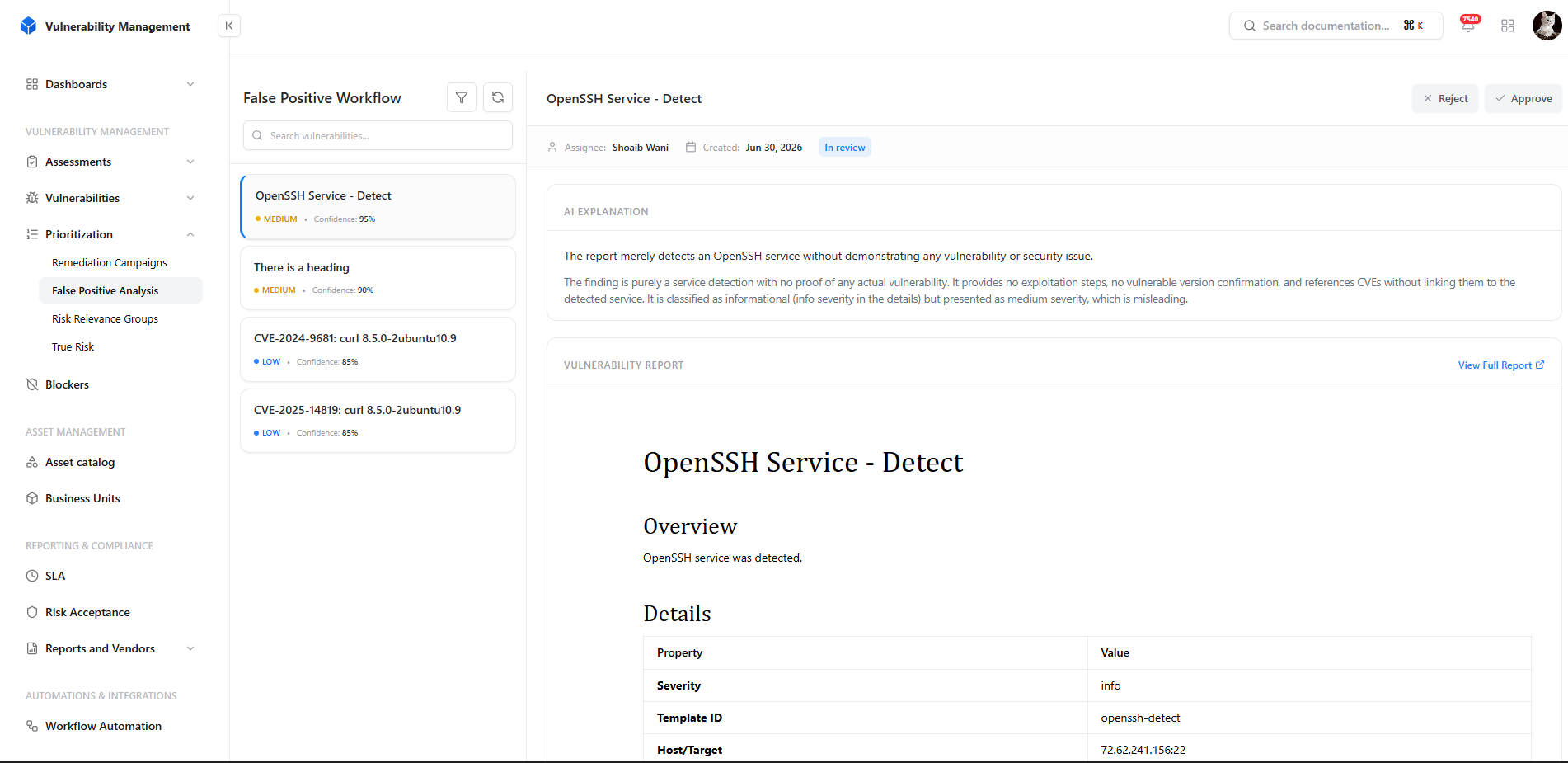Image resolution: width=1568 pixels, height=763 pixels.
Task: Click the Risk Acceptance shield icon
Action: coord(32,612)
